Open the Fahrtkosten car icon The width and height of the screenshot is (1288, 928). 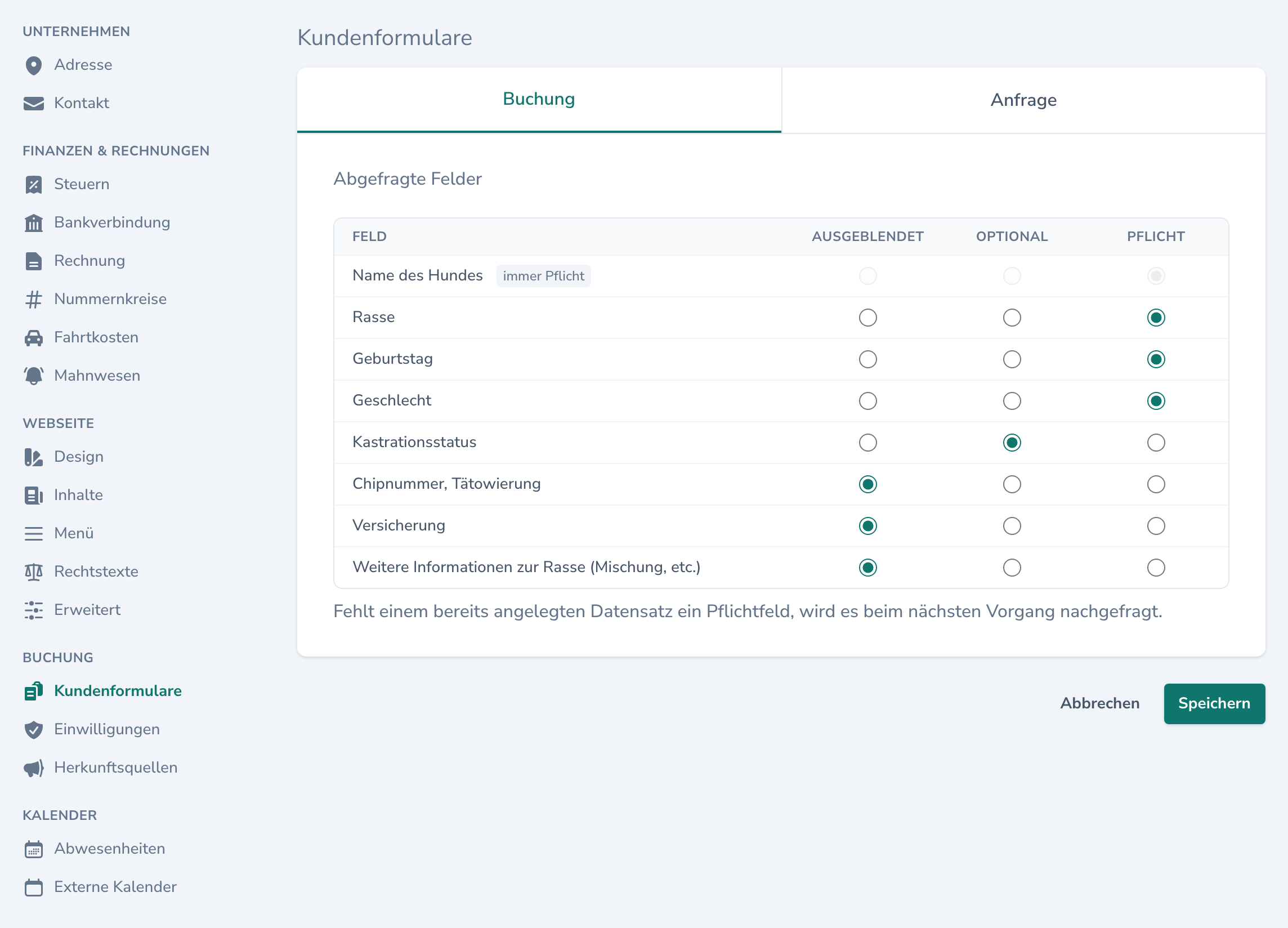point(34,338)
